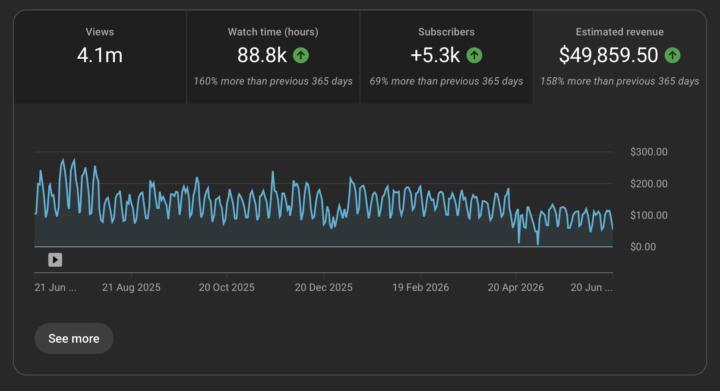Click the 4.1m views value
The image size is (720, 391).
[100, 56]
